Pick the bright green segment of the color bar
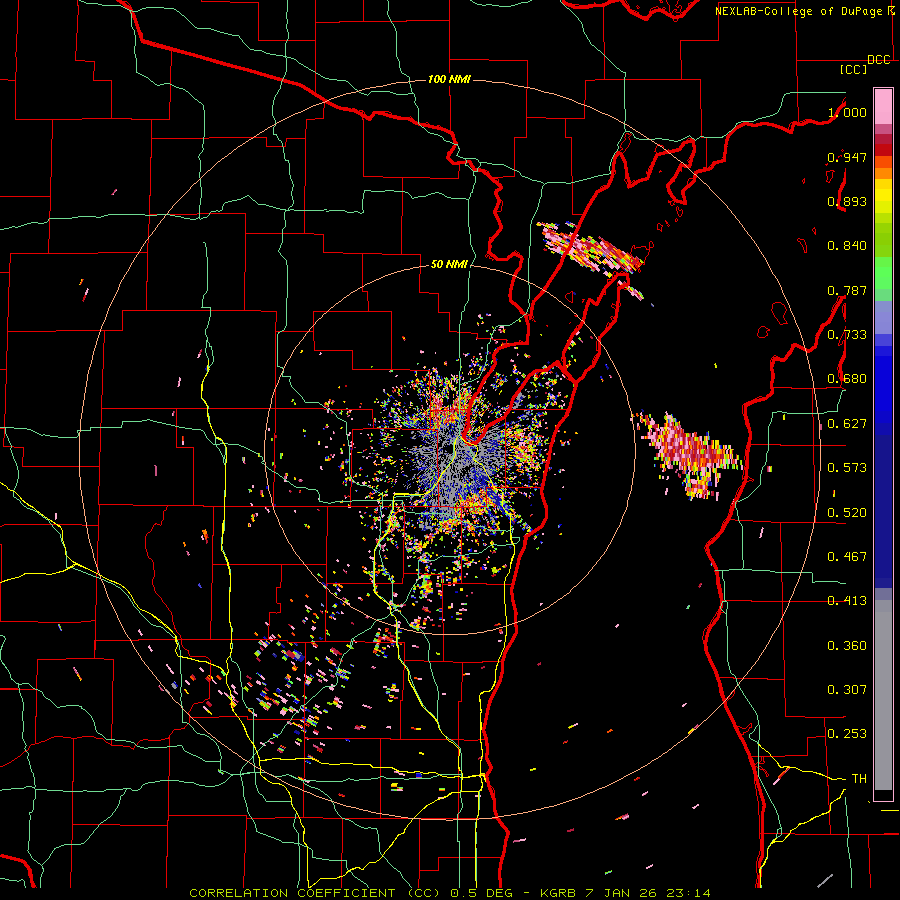 (x=883, y=273)
